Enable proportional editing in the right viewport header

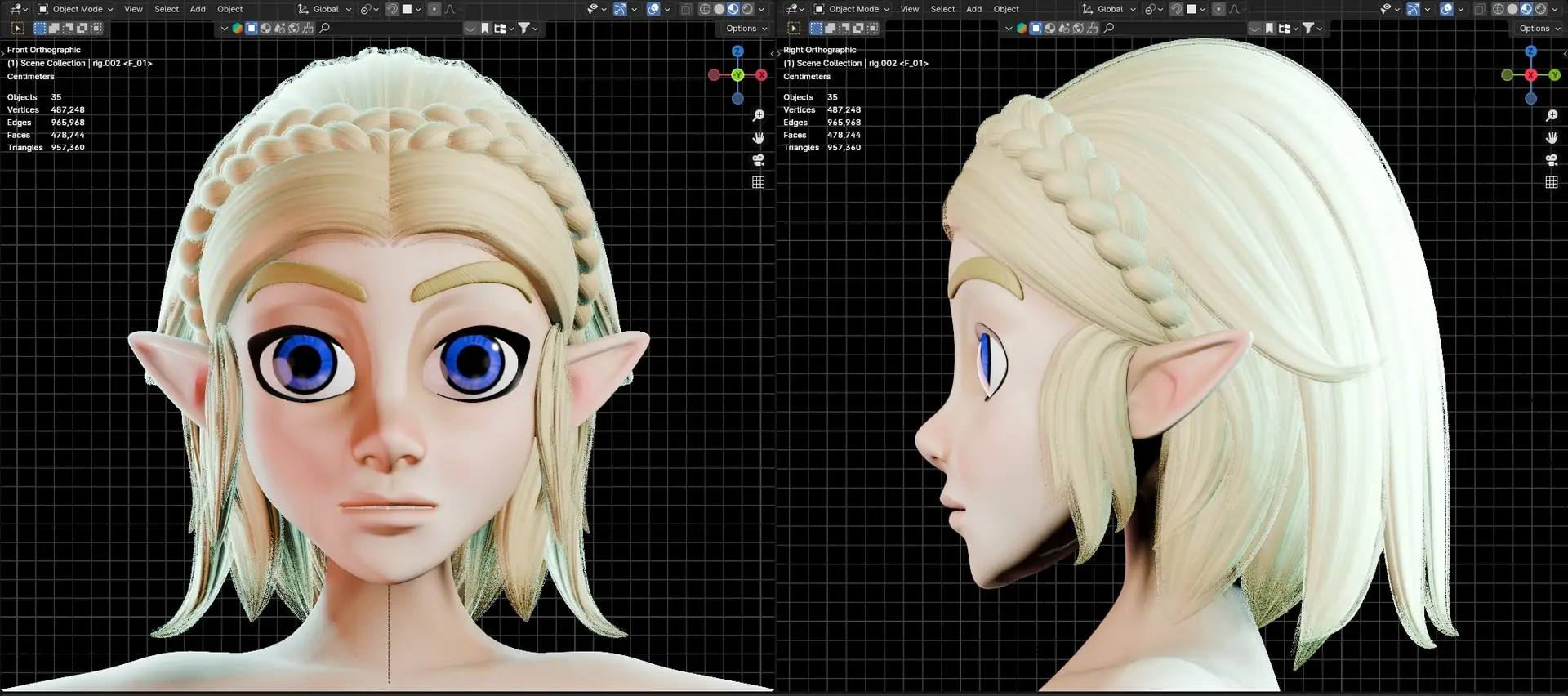[x=1218, y=9]
